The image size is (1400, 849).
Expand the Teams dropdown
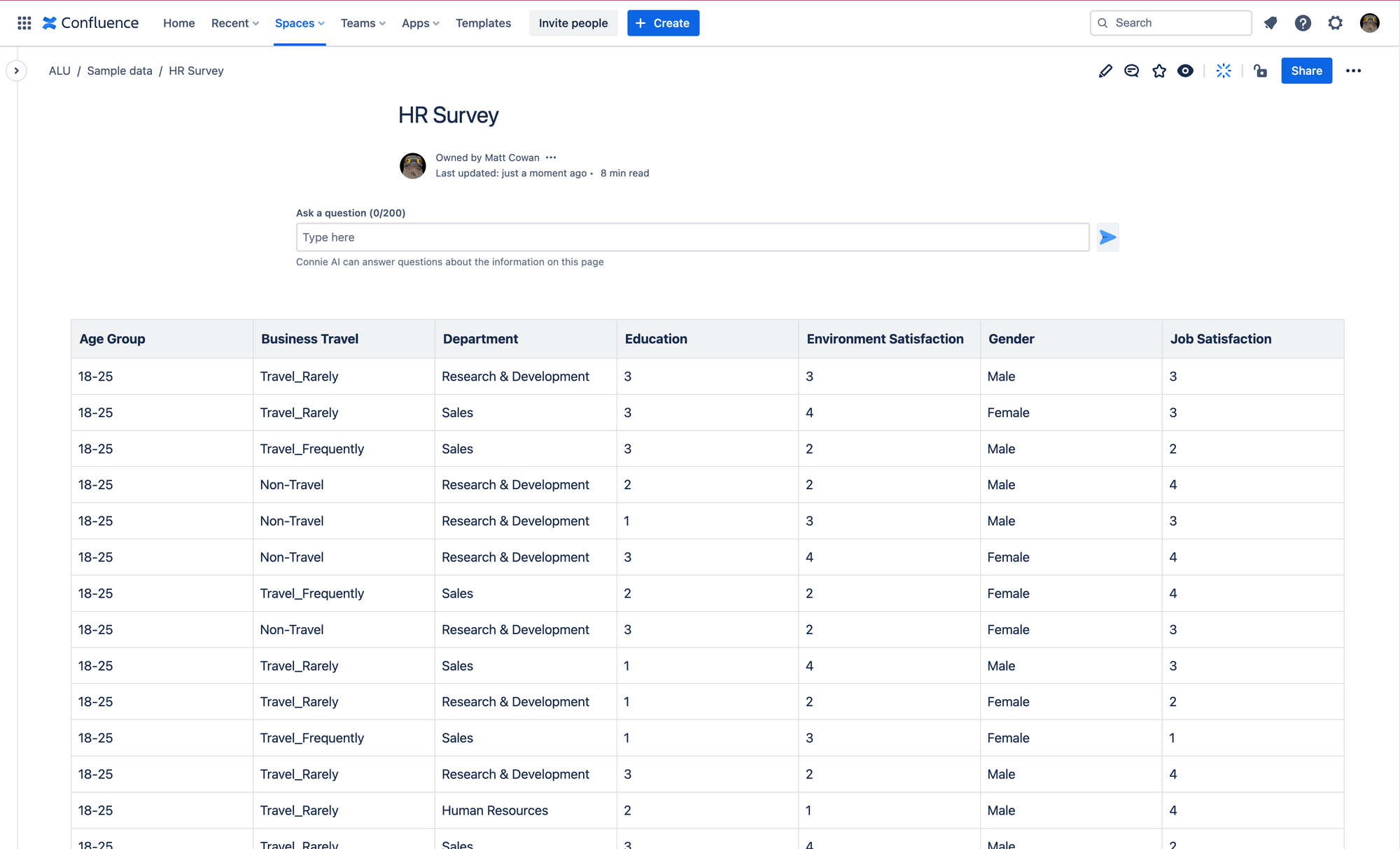click(363, 23)
